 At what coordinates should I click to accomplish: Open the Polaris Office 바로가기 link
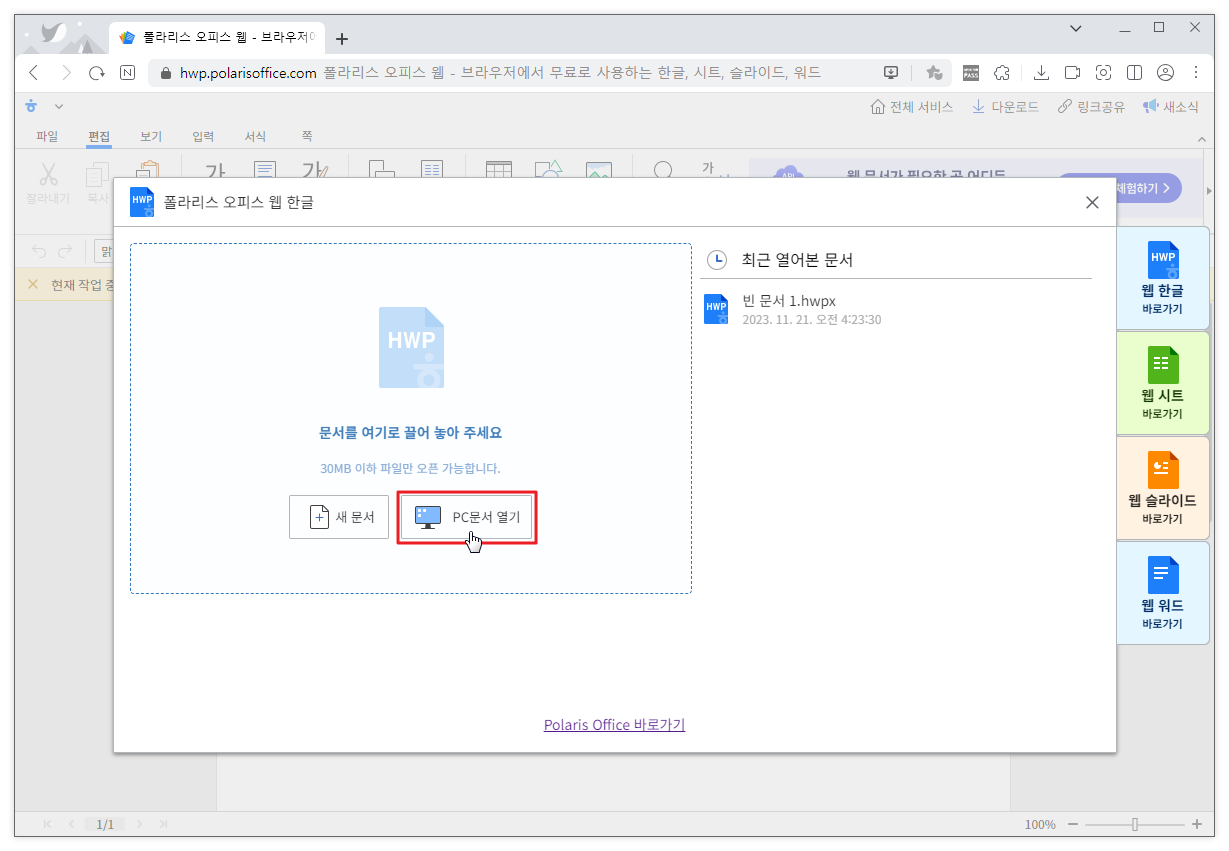point(613,724)
